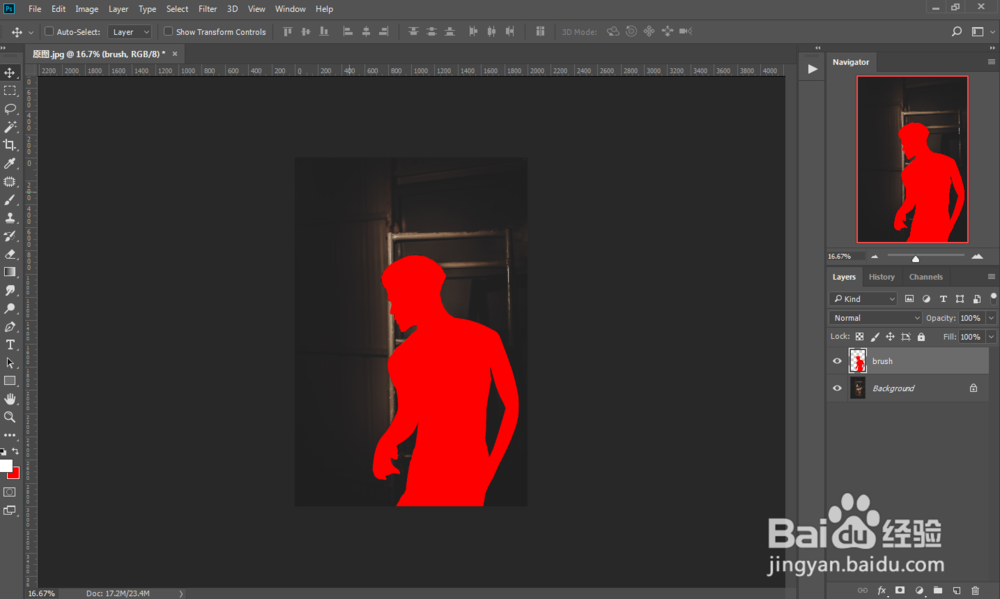This screenshot has height=599, width=1000.
Task: Select the Lasso tool
Action: click(10, 109)
